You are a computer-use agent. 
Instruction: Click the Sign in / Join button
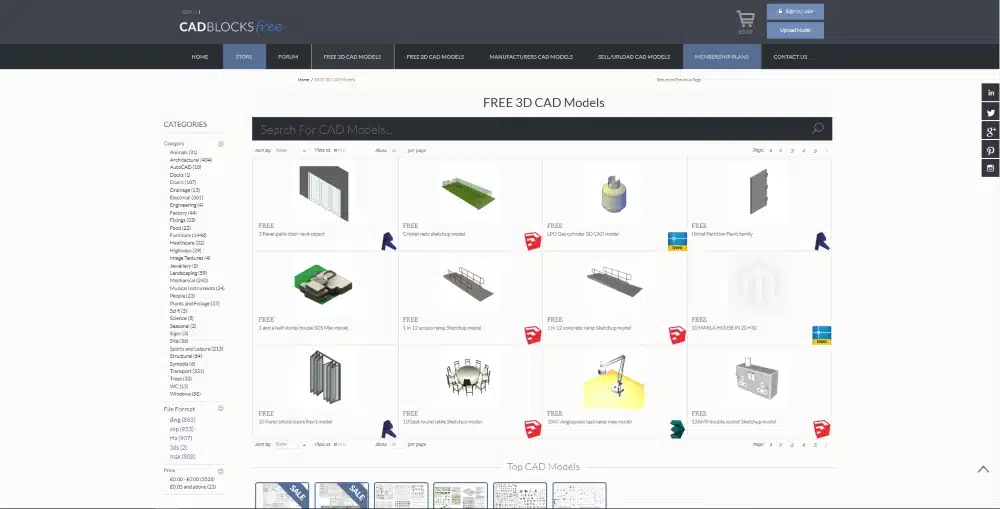pyautogui.click(x=795, y=11)
